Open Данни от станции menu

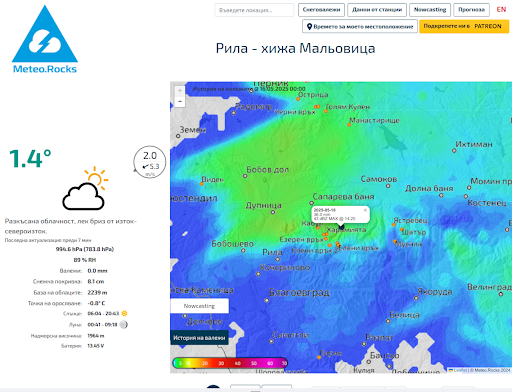(x=377, y=10)
